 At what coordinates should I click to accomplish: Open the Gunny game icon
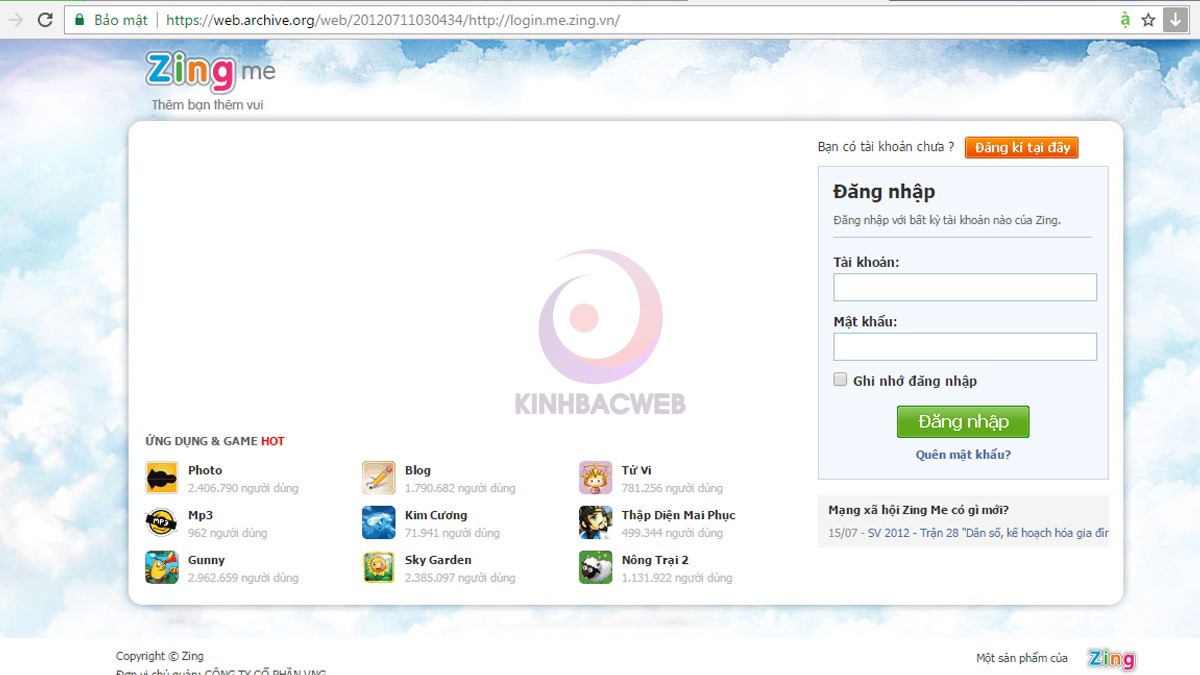click(x=161, y=568)
